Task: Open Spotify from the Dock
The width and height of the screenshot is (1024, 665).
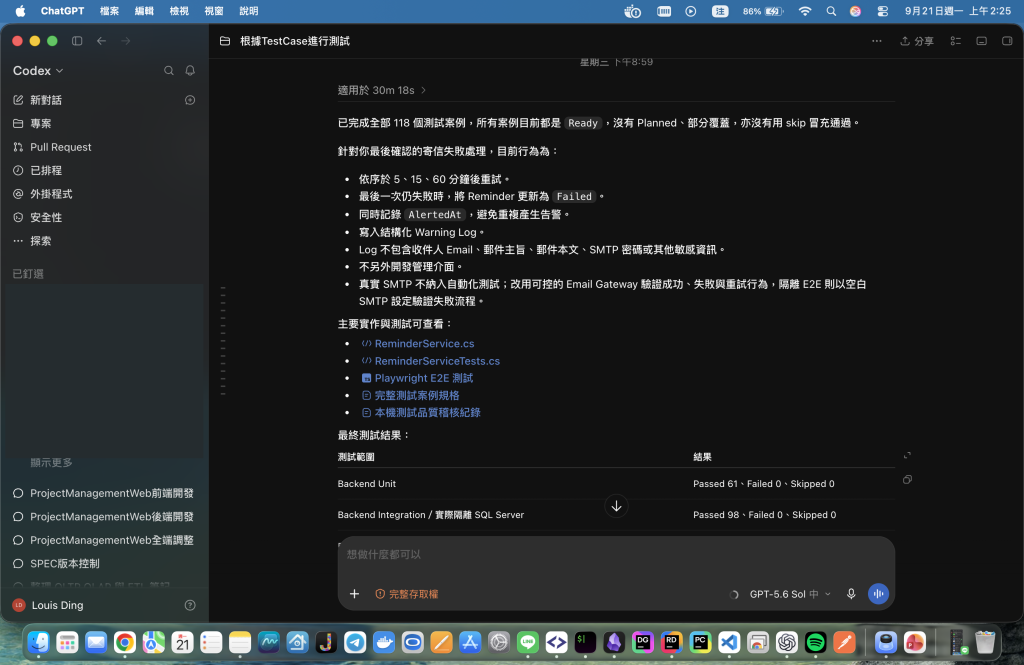Action: coord(815,643)
